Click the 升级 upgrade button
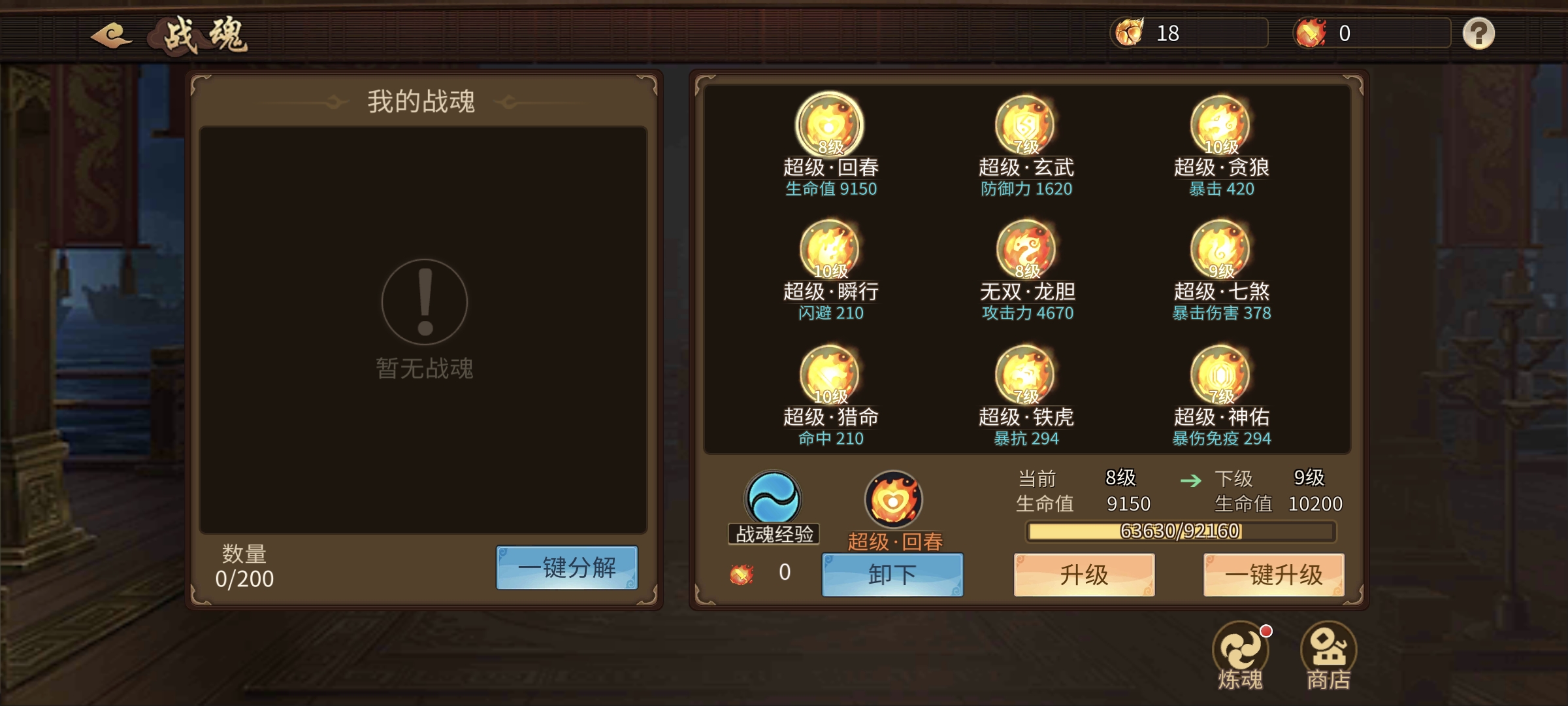The image size is (1568, 706). click(1085, 575)
